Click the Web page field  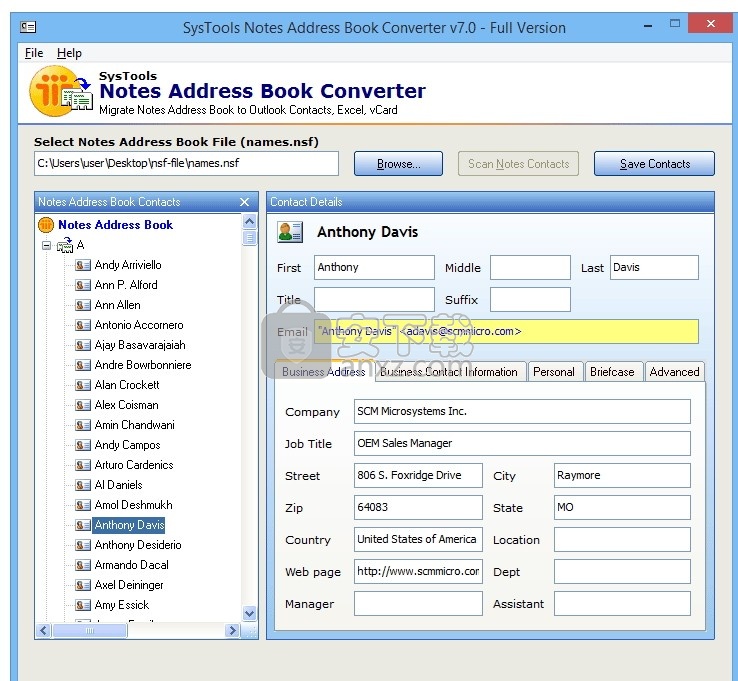(418, 571)
